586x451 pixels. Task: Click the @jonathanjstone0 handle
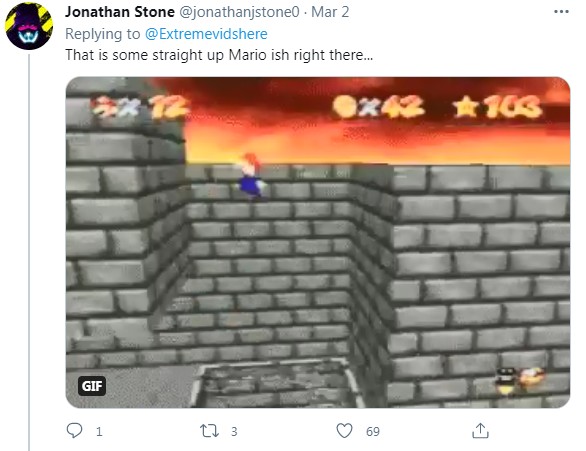tap(240, 12)
